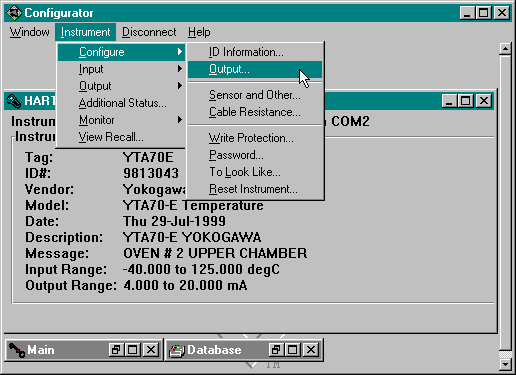This screenshot has width=516, height=375.
Task: Expand the Monitor submenu
Action: (x=121, y=120)
